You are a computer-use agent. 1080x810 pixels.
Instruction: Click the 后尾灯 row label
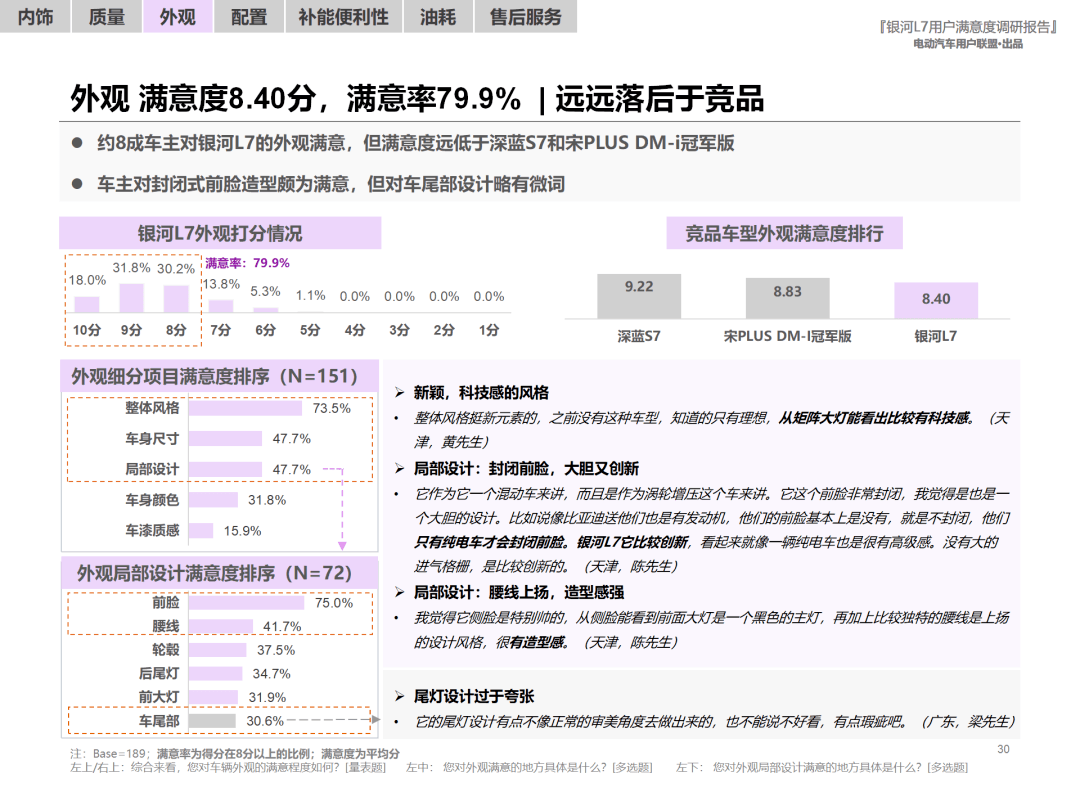click(x=158, y=674)
